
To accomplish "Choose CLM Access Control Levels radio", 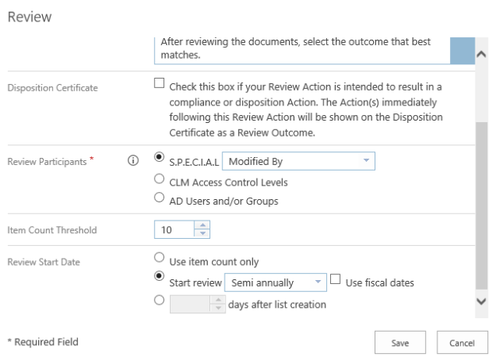I will pyautogui.click(x=159, y=179).
